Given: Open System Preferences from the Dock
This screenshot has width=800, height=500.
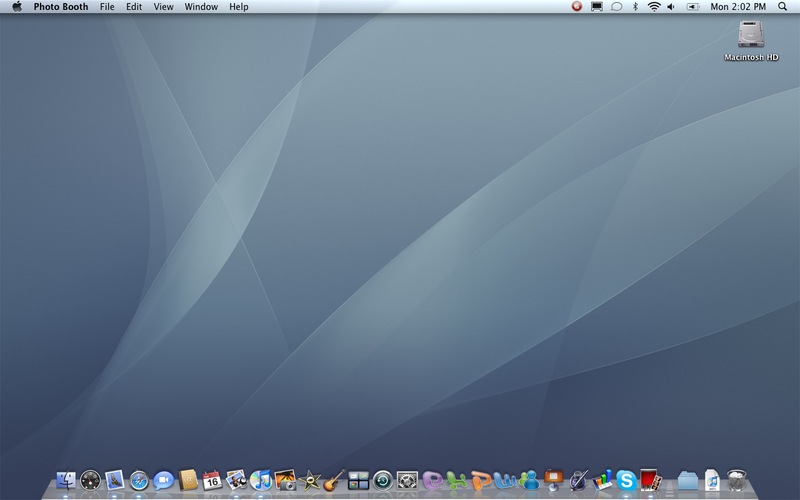Looking at the screenshot, I should click(407, 480).
